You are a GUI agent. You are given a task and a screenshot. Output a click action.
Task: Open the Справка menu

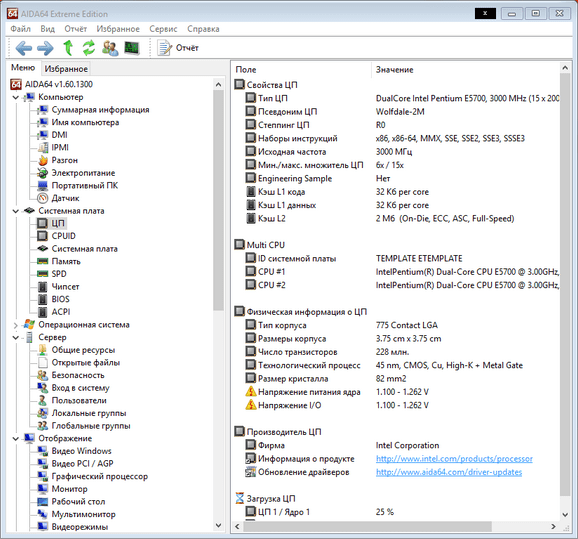[203, 29]
